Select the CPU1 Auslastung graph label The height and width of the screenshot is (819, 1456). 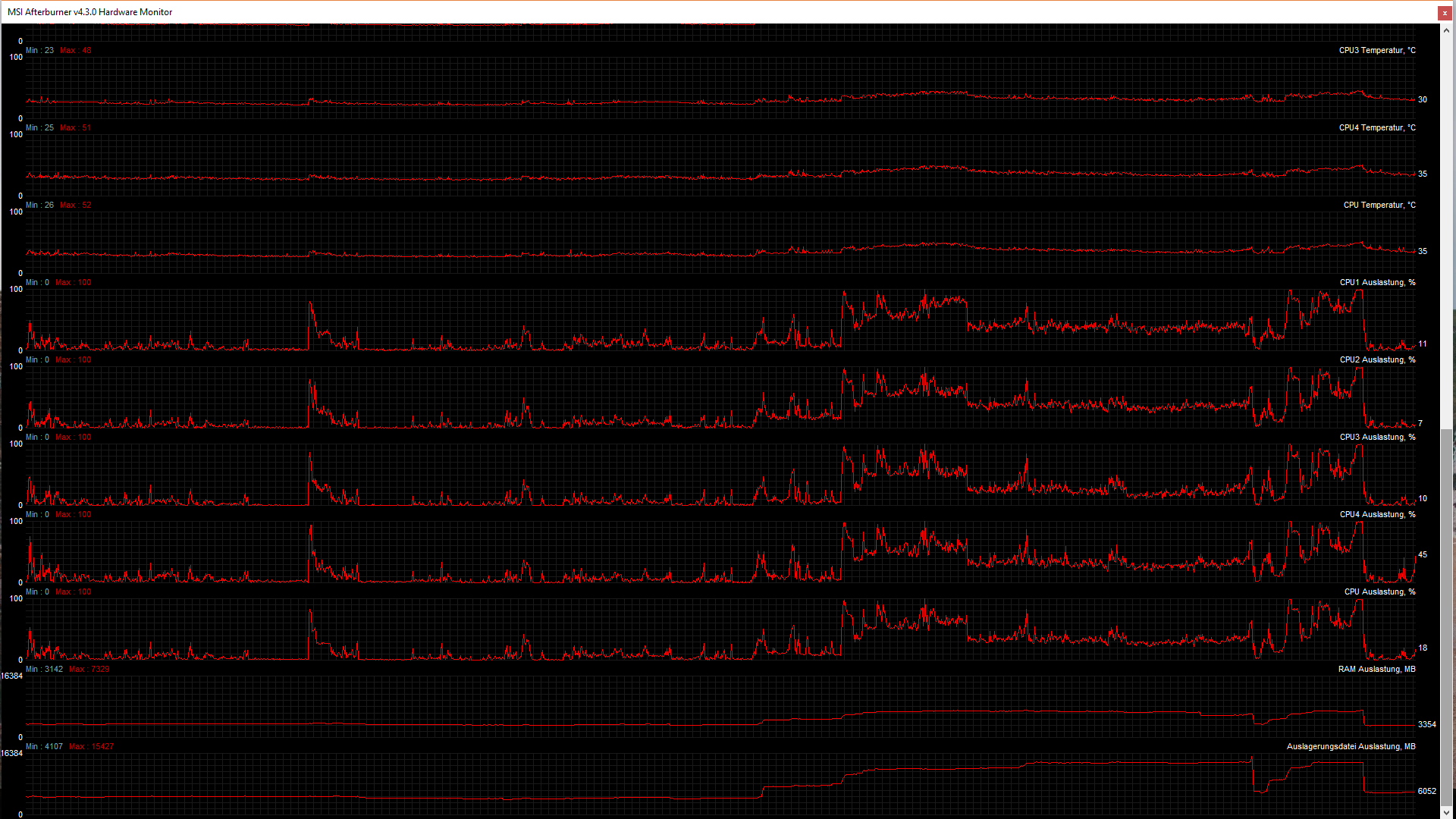point(1377,283)
